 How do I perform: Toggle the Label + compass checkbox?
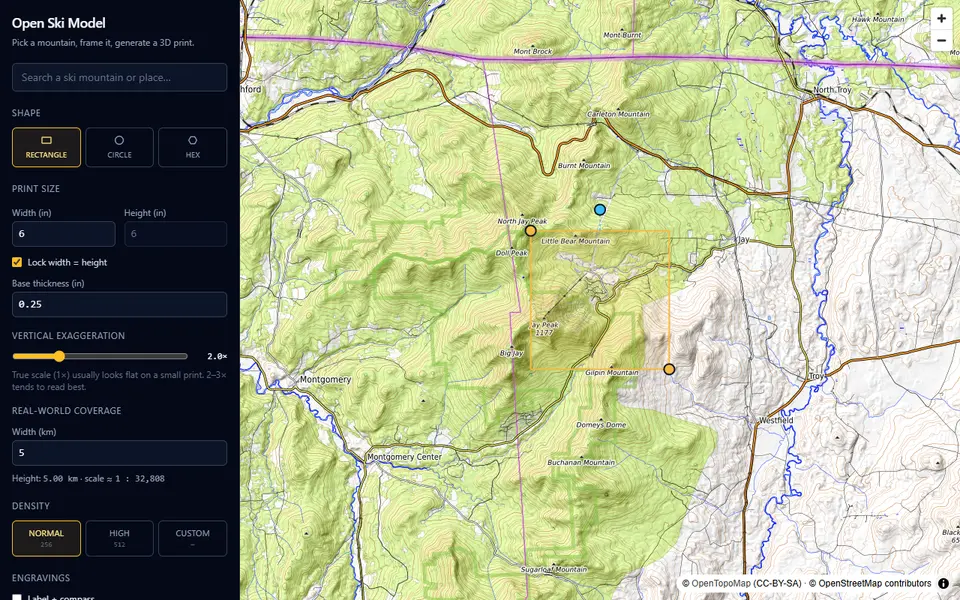click(17, 598)
